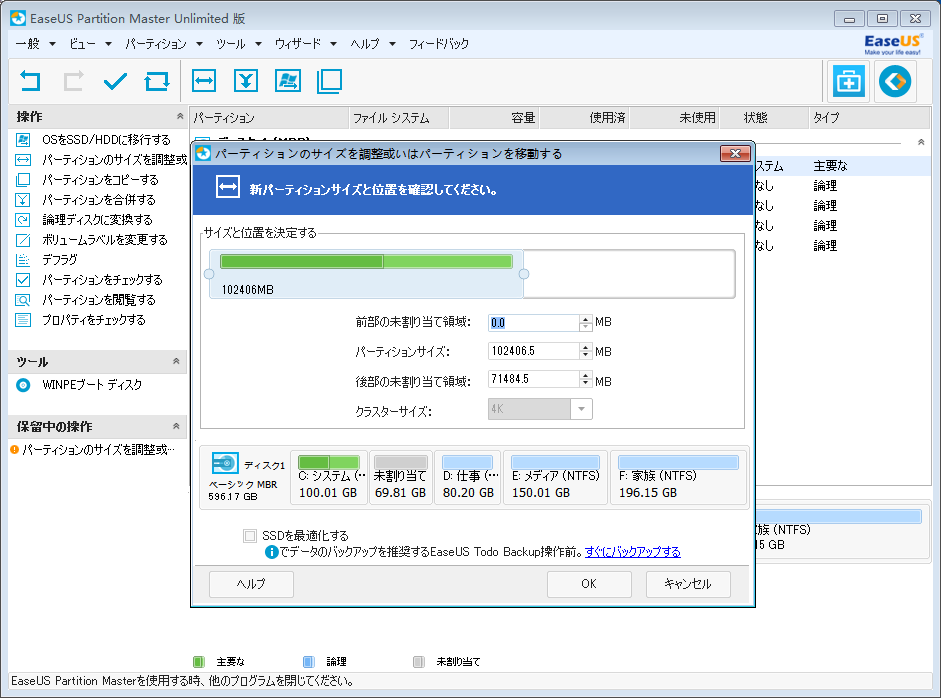Click the 容量 column header
Image resolution: width=941 pixels, height=698 pixels.
point(495,118)
